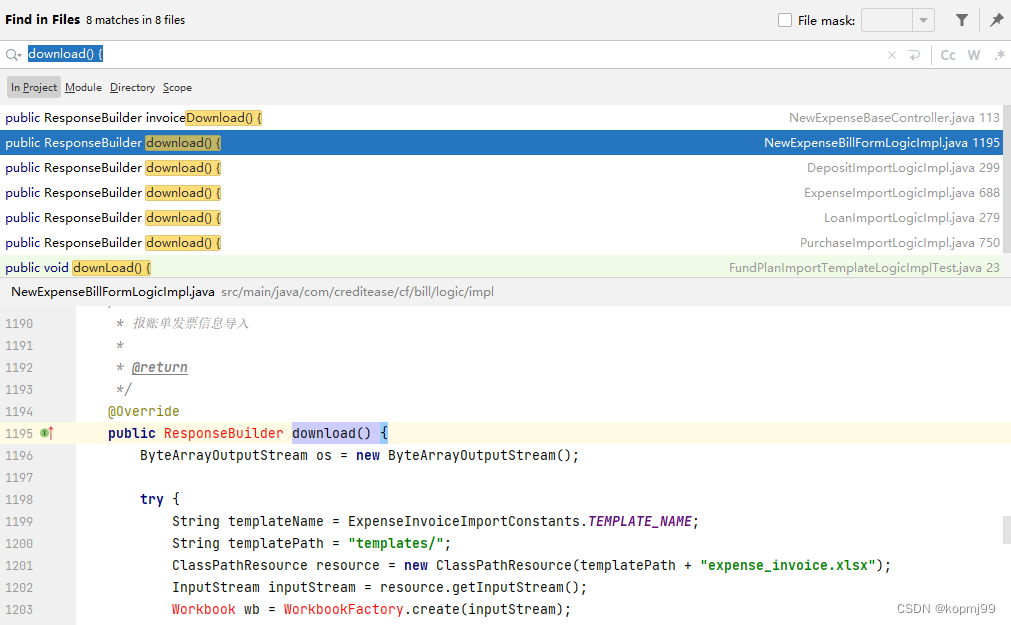Click the search field containing download() {
Viewport: 1011px width, 625px height.
tap(451, 54)
